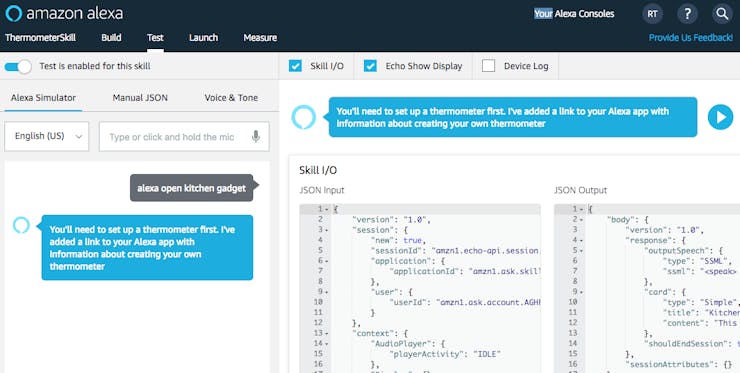Viewport: 740px width, 373px height.
Task: Collapse the context fold arrow at line 13
Action: (327, 334)
